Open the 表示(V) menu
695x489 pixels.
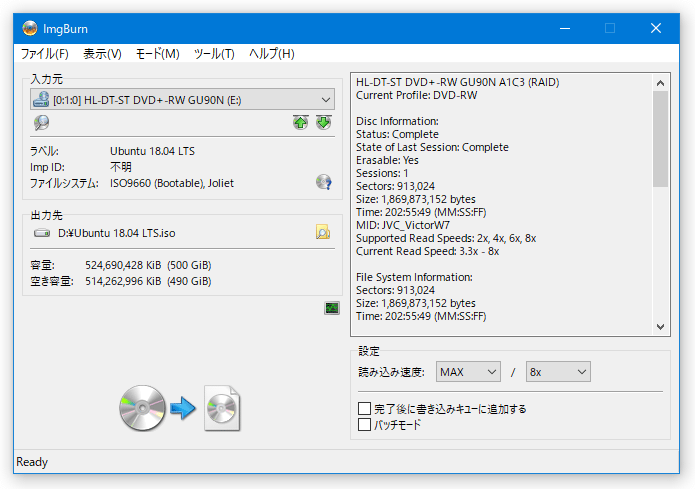tap(102, 54)
